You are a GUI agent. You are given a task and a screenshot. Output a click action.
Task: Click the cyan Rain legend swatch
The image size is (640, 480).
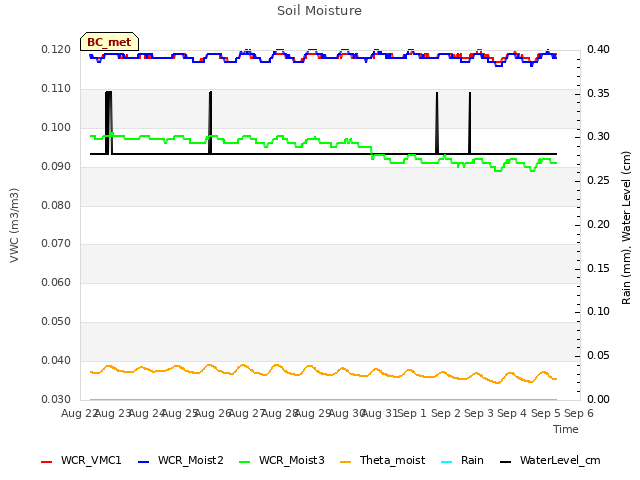[447, 462]
